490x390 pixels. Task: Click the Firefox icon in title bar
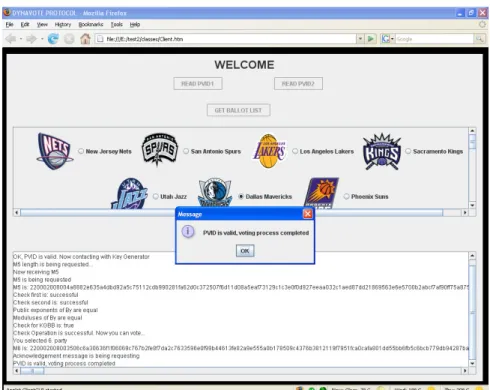(x=7, y=13)
